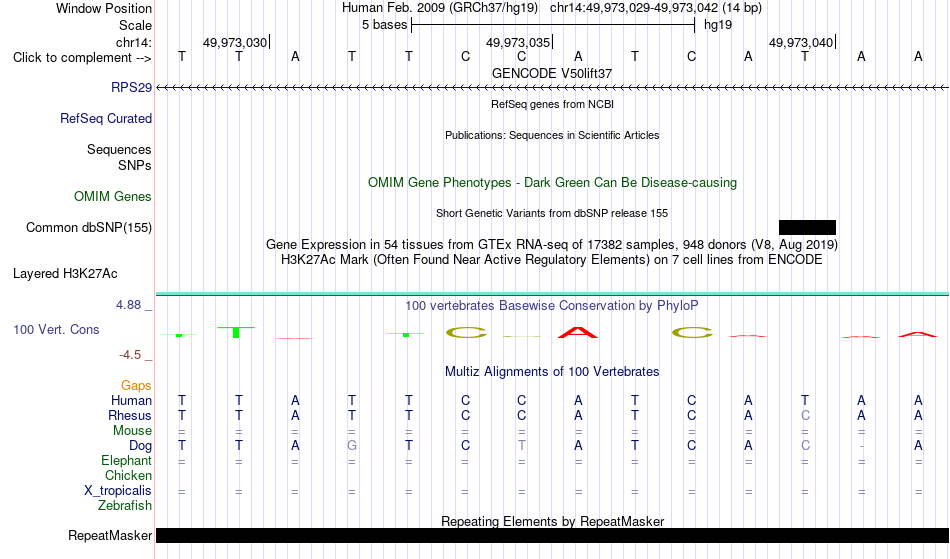
Task: Click 'Multiz Alignments of 100 Vertebrates' title
Action: pos(552,371)
